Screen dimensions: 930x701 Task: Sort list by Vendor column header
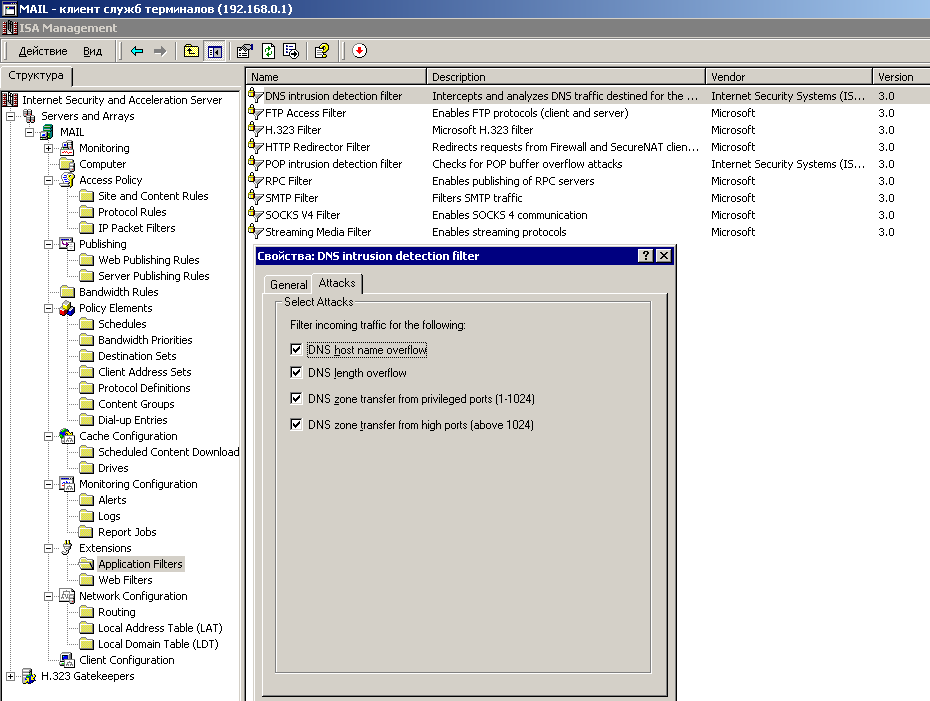tap(788, 77)
